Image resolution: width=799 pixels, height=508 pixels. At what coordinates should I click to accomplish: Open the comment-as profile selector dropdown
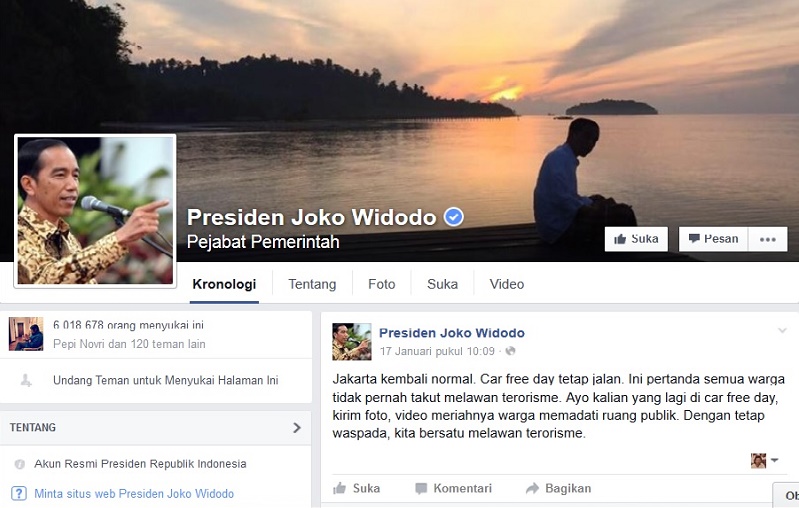(x=764, y=460)
